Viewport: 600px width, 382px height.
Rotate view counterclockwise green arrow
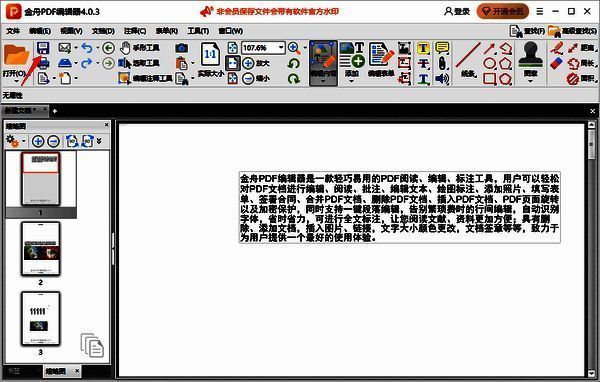(294, 63)
